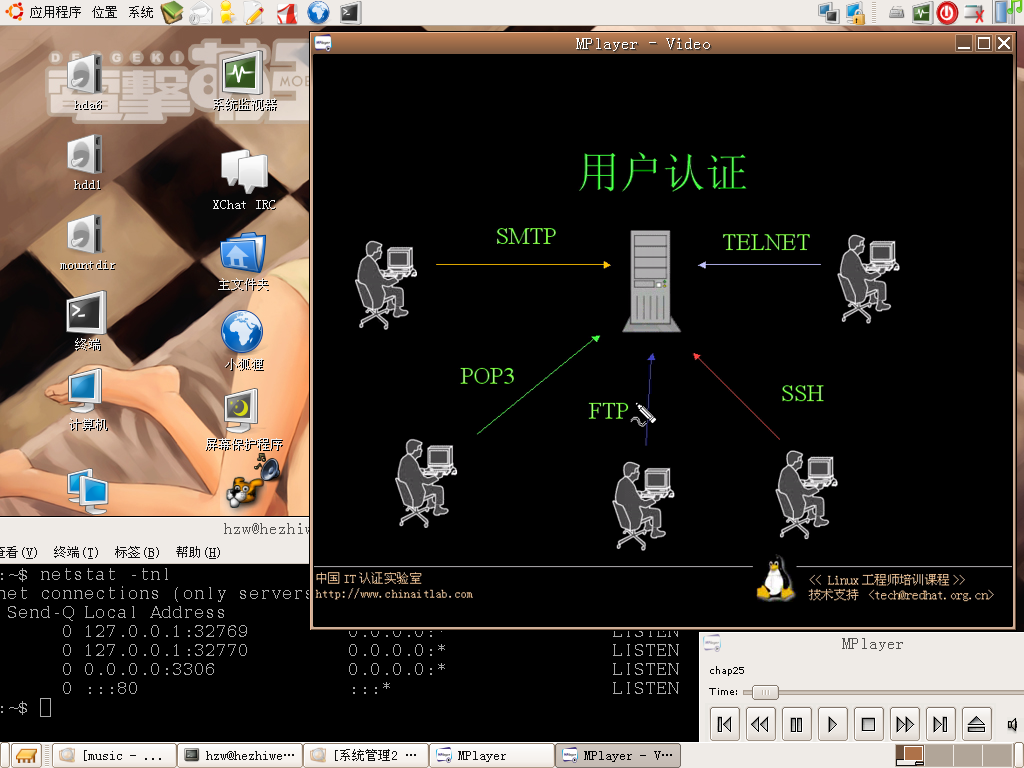Open the 标签(B) menu in the terminal
The width and height of the screenshot is (1024, 768).
coord(137,552)
